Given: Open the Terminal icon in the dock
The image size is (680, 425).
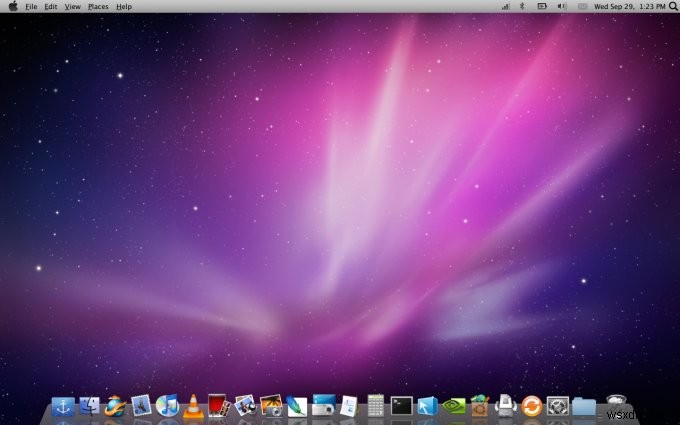Looking at the screenshot, I should [401, 406].
